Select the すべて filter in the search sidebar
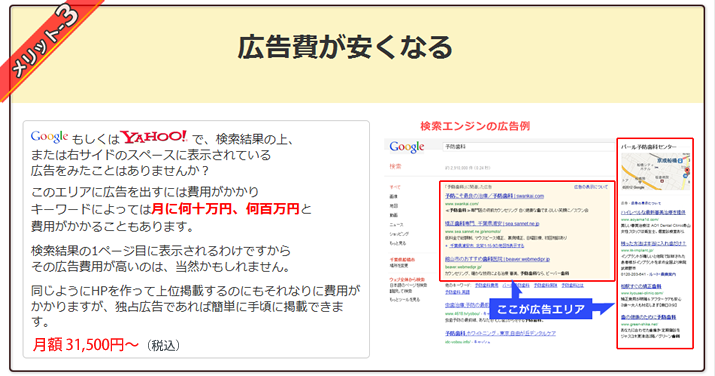Image resolution: width=715 pixels, height=376 pixels. point(395,187)
